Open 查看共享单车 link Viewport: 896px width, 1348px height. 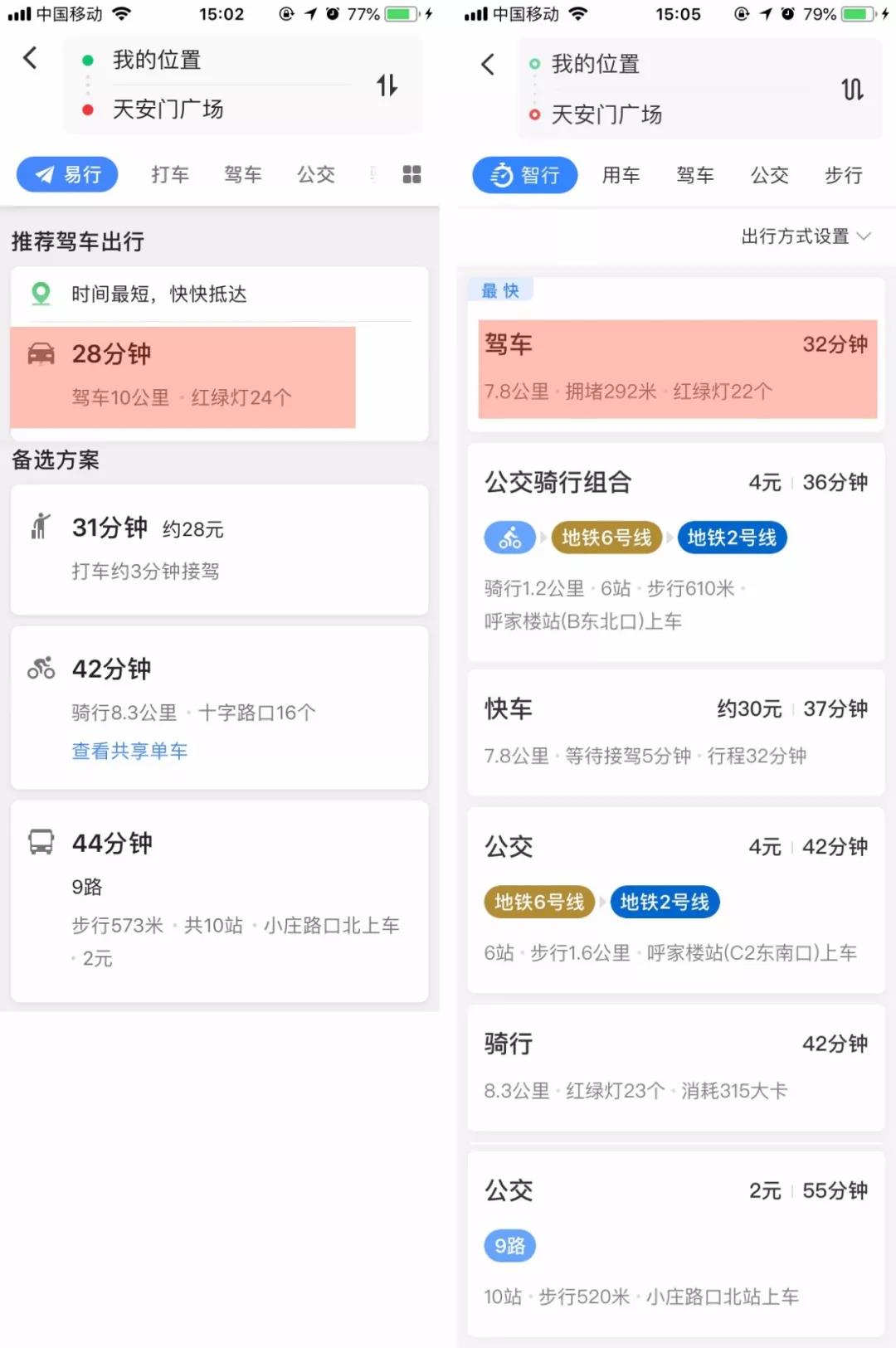click(129, 751)
